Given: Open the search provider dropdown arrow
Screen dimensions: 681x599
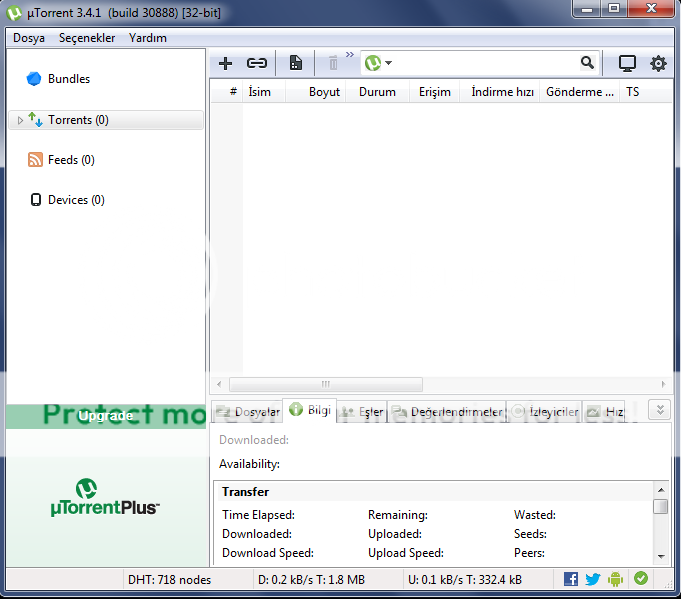Looking at the screenshot, I should [x=389, y=63].
